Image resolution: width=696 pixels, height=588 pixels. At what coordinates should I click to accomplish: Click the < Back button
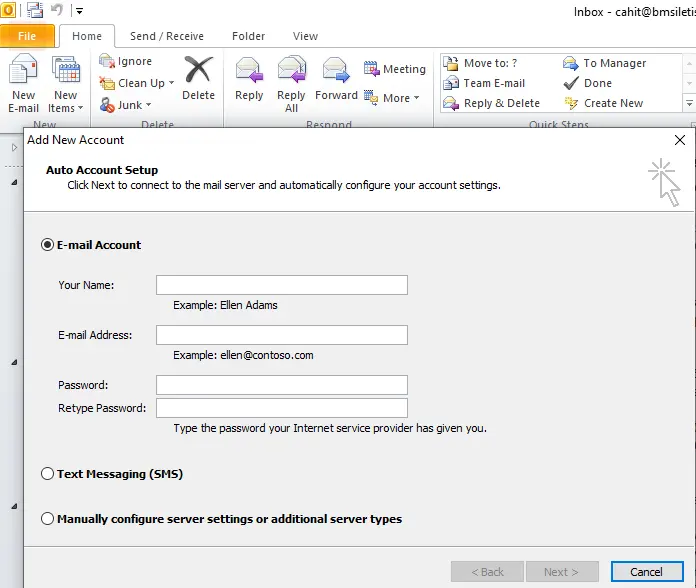click(x=487, y=572)
